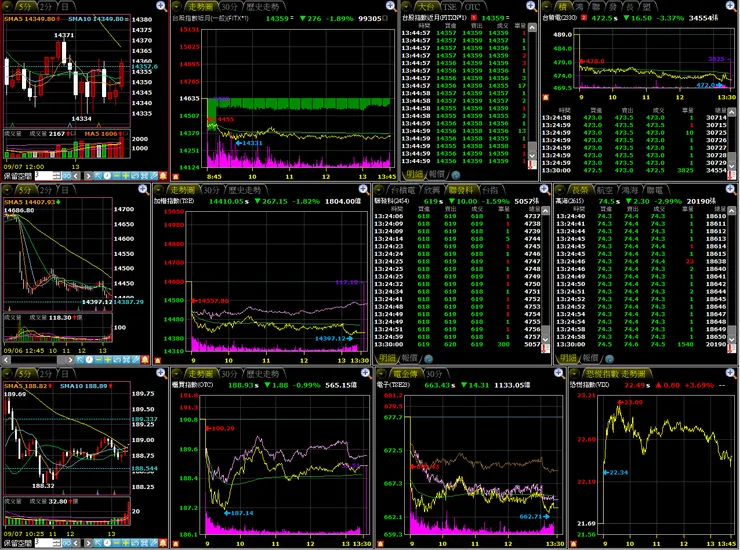Viewport: 740px width, 550px height.
Task: Toggle the cursor pointer tool in middle-left chart toolbar
Action: point(80,360)
